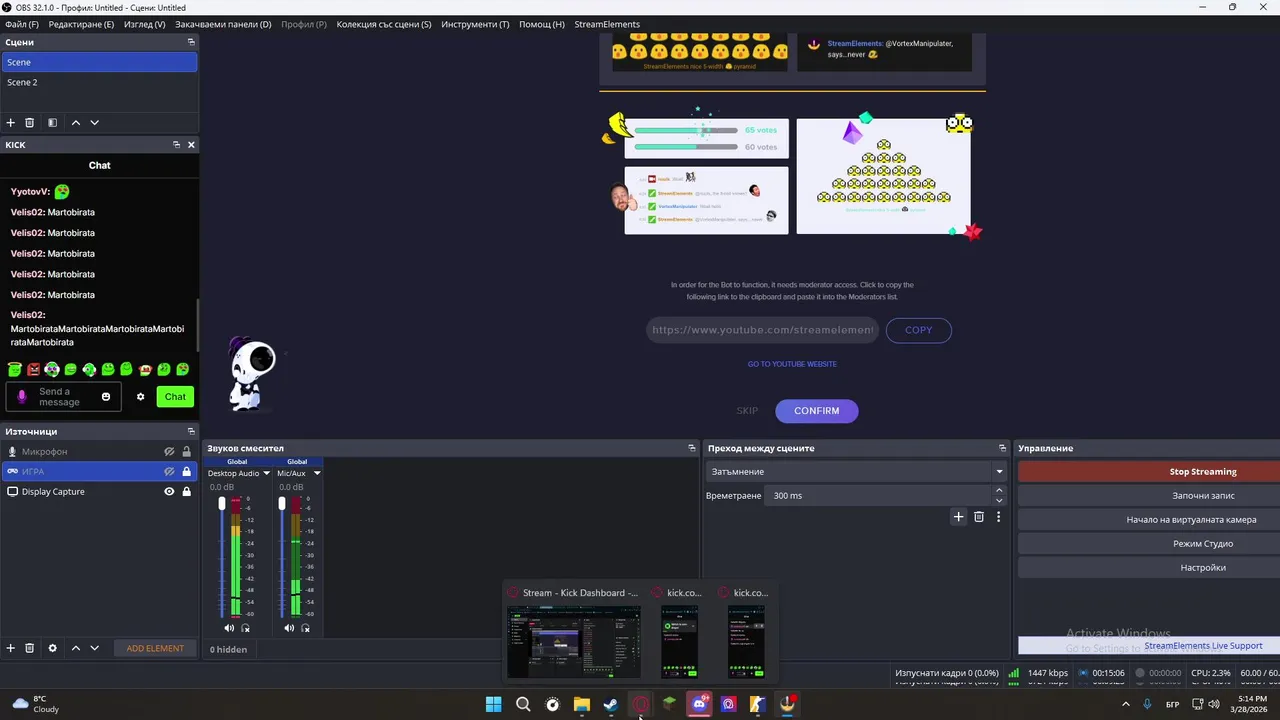Decrease transition duration stepper down

(999, 500)
